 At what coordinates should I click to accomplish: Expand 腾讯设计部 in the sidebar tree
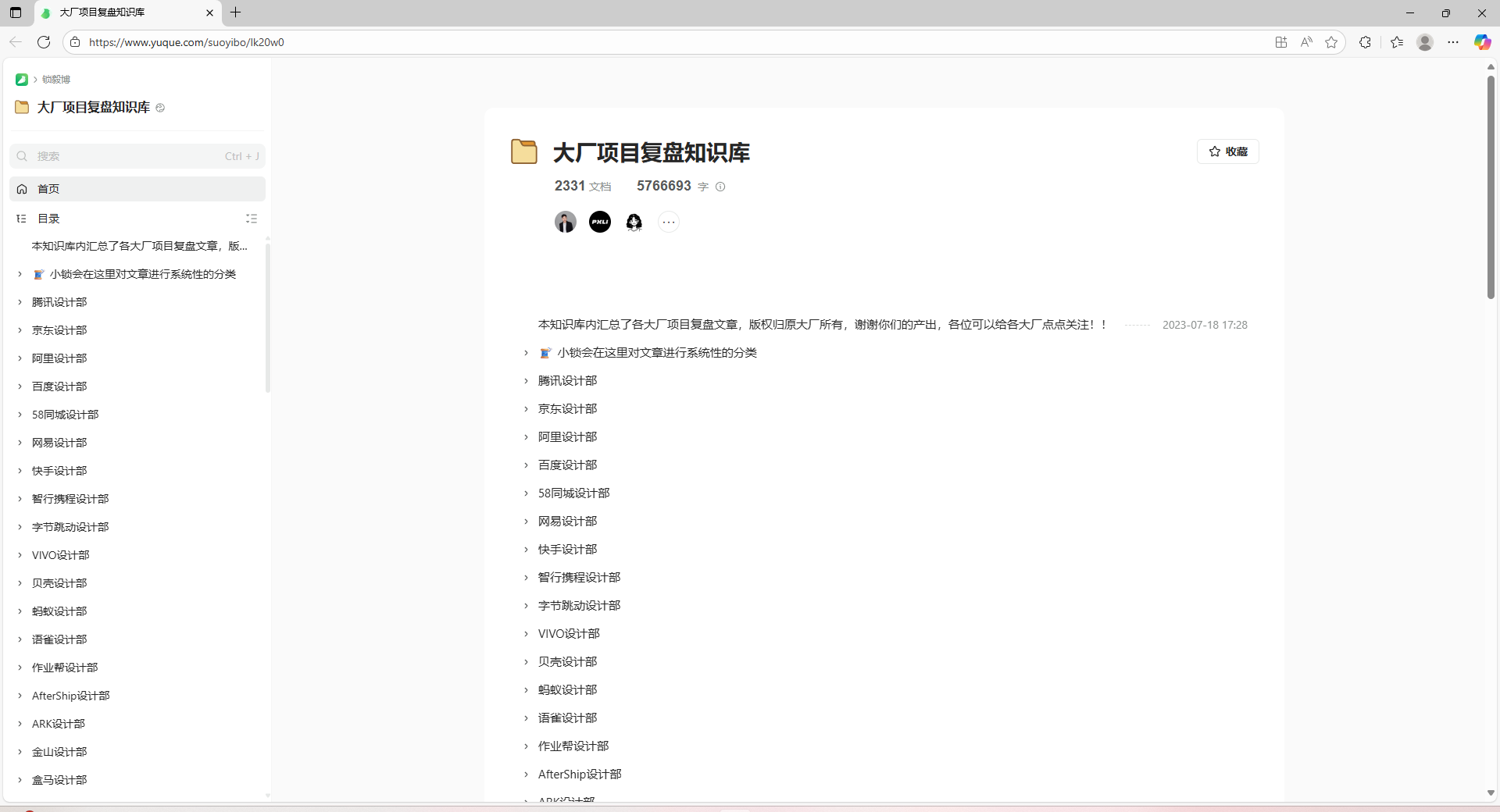pyautogui.click(x=20, y=302)
